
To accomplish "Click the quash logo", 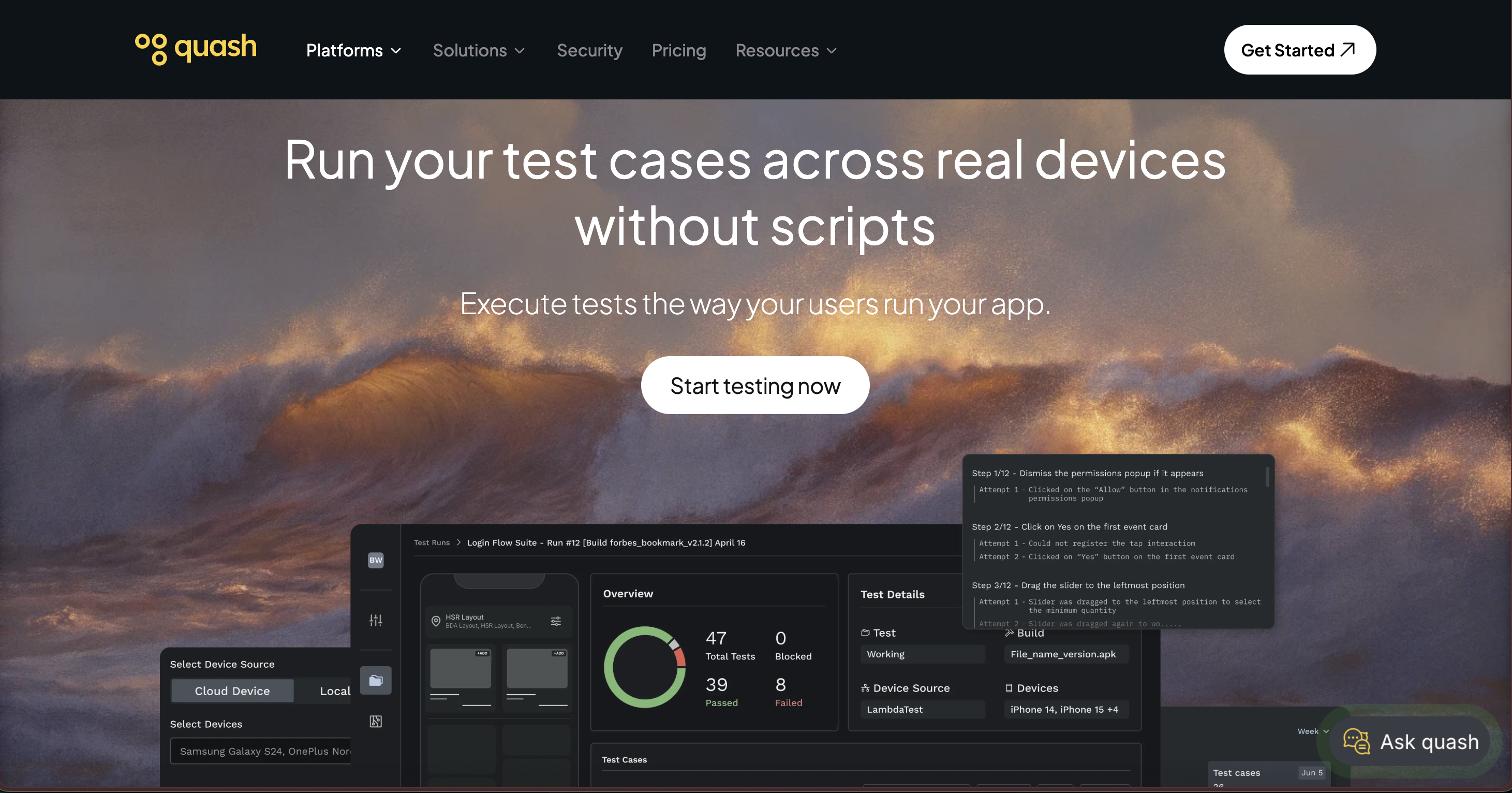I will [196, 49].
